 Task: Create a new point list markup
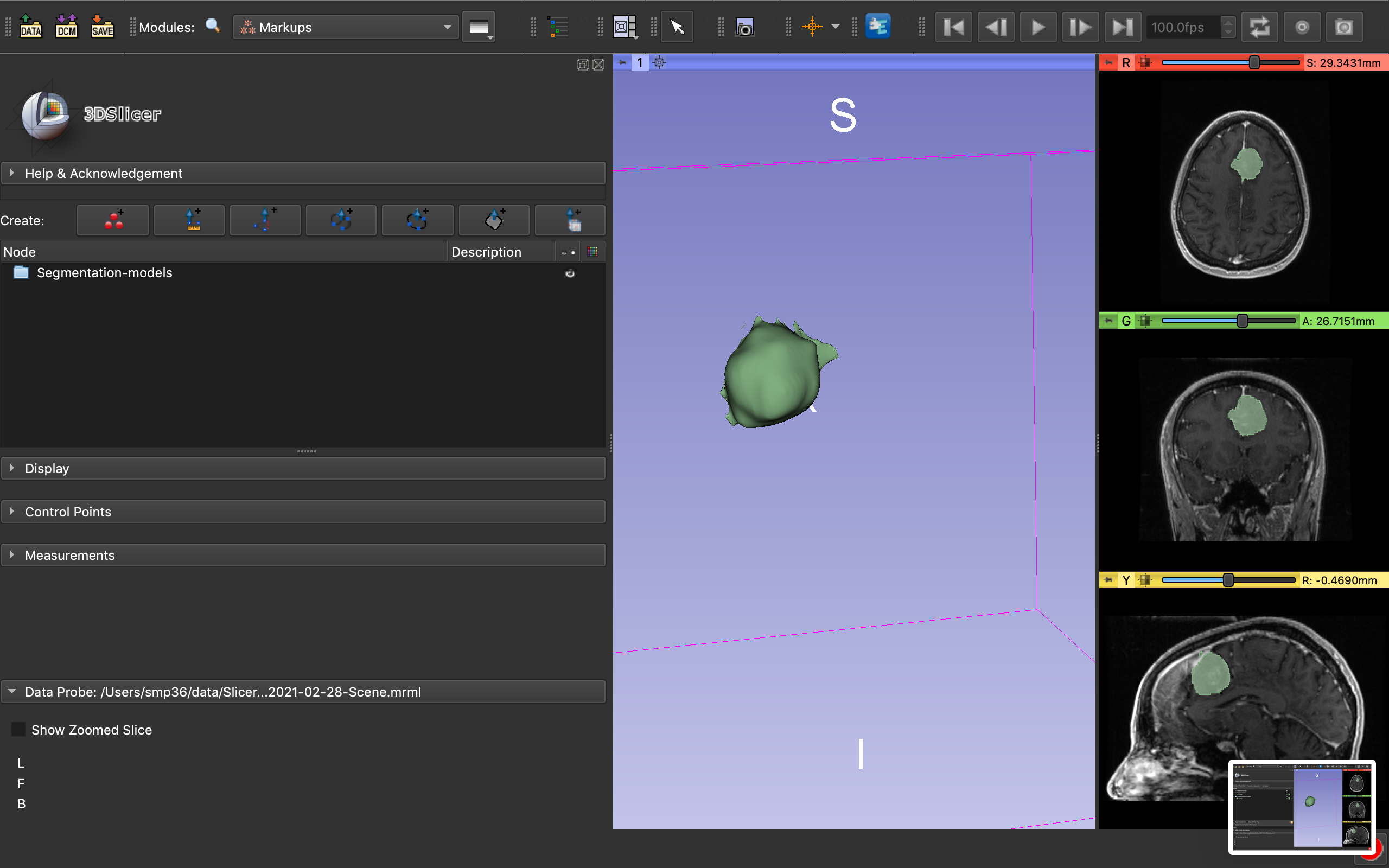tap(113, 220)
